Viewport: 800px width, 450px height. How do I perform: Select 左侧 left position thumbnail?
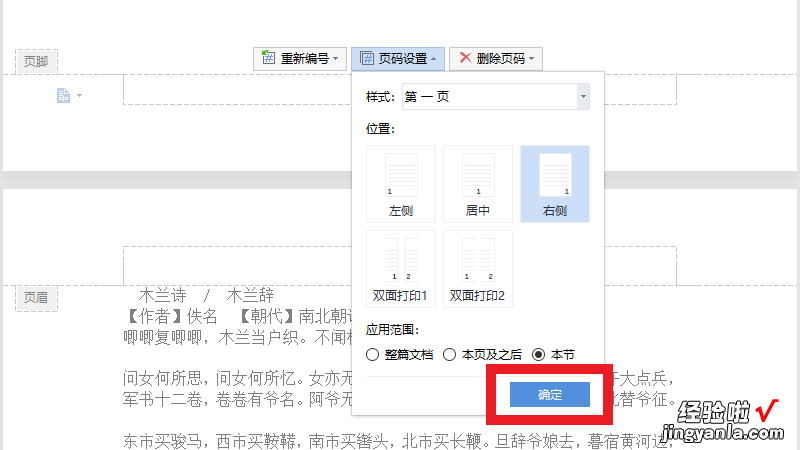pos(401,184)
